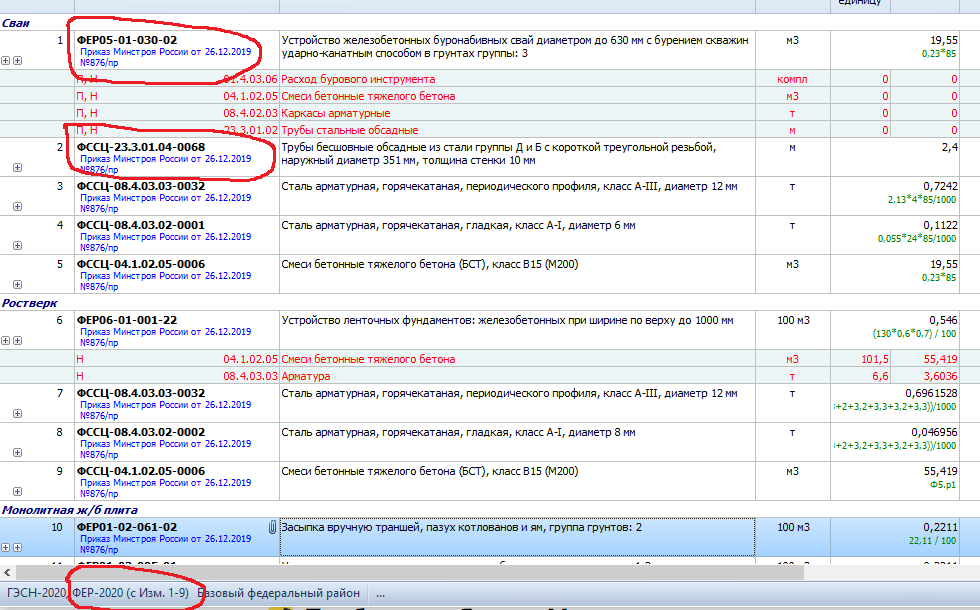Click red value 6,6 in Арматура row
This screenshot has width=980, height=610.
click(880, 376)
